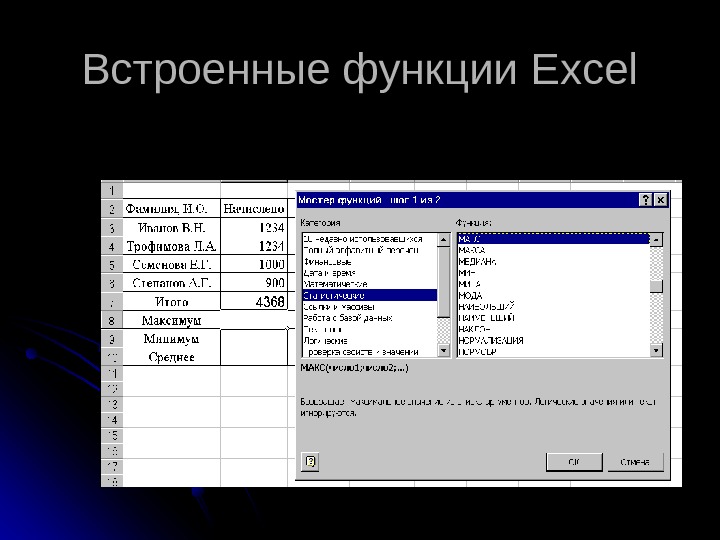Pick the Математические category
Viewport: 720px width, 540px height.
pos(370,284)
